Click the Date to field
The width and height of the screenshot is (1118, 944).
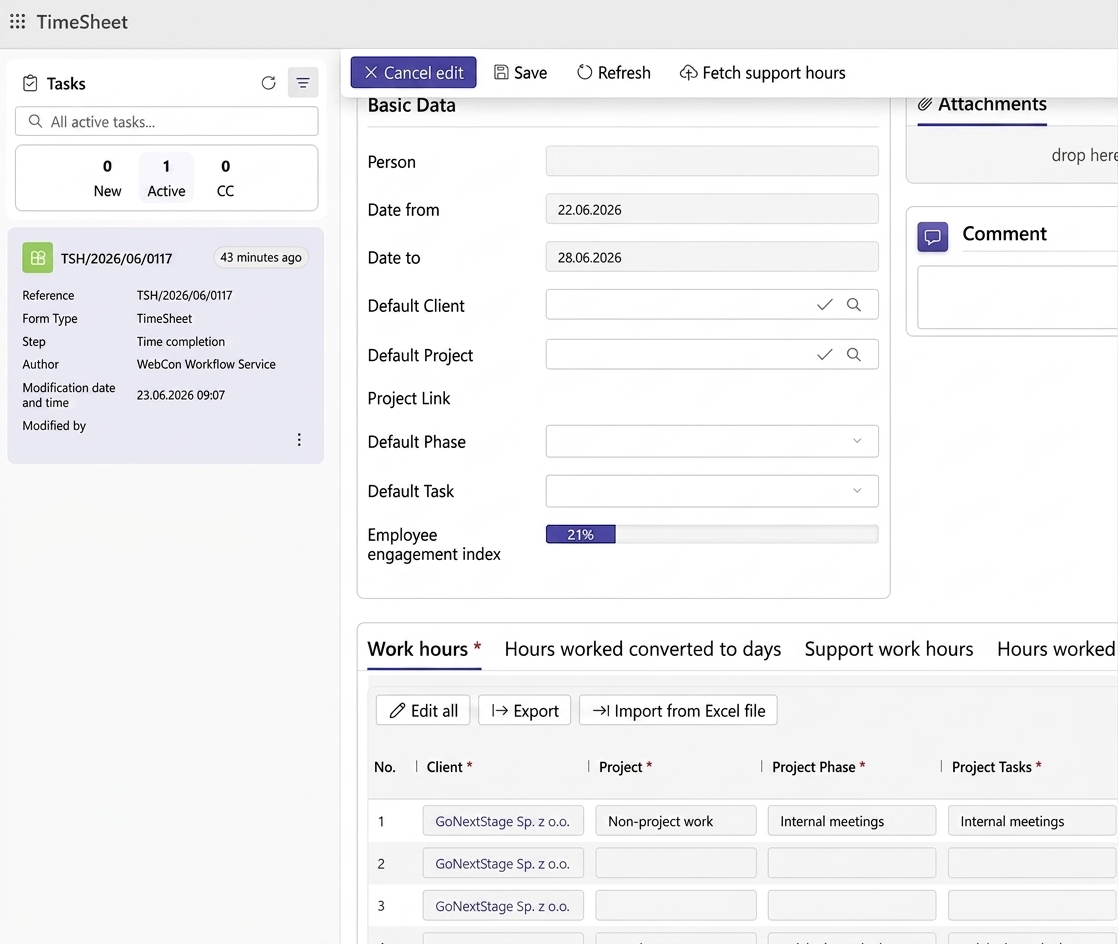tap(712, 257)
